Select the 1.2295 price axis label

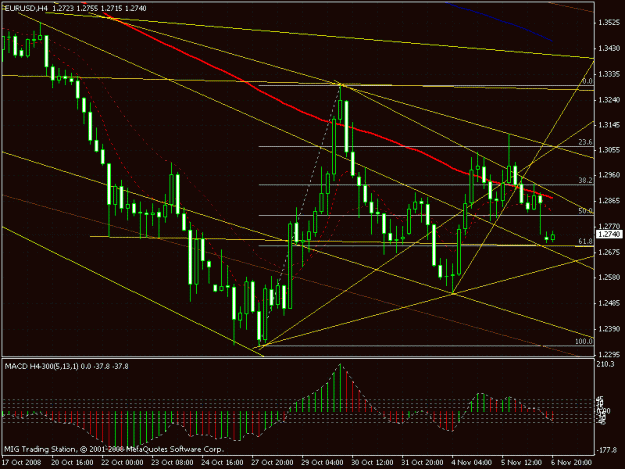click(x=609, y=354)
